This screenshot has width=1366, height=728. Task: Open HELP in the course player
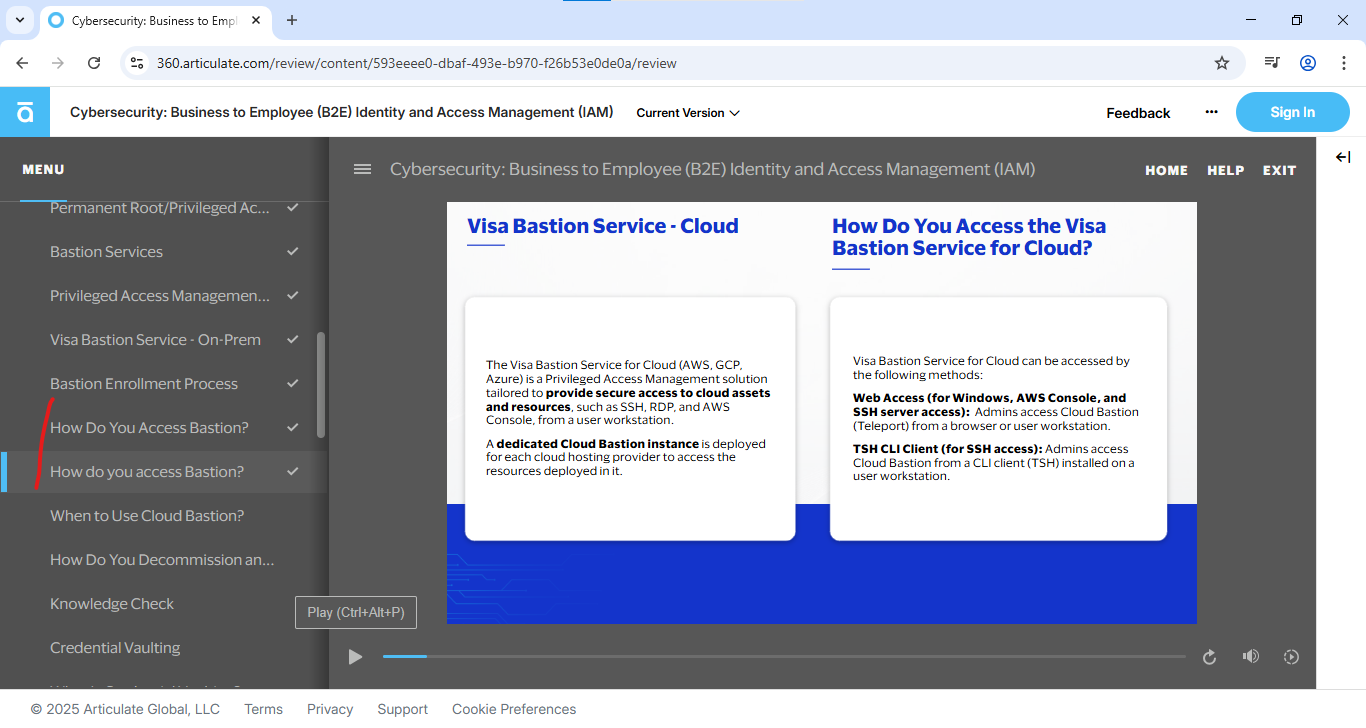click(x=1226, y=170)
